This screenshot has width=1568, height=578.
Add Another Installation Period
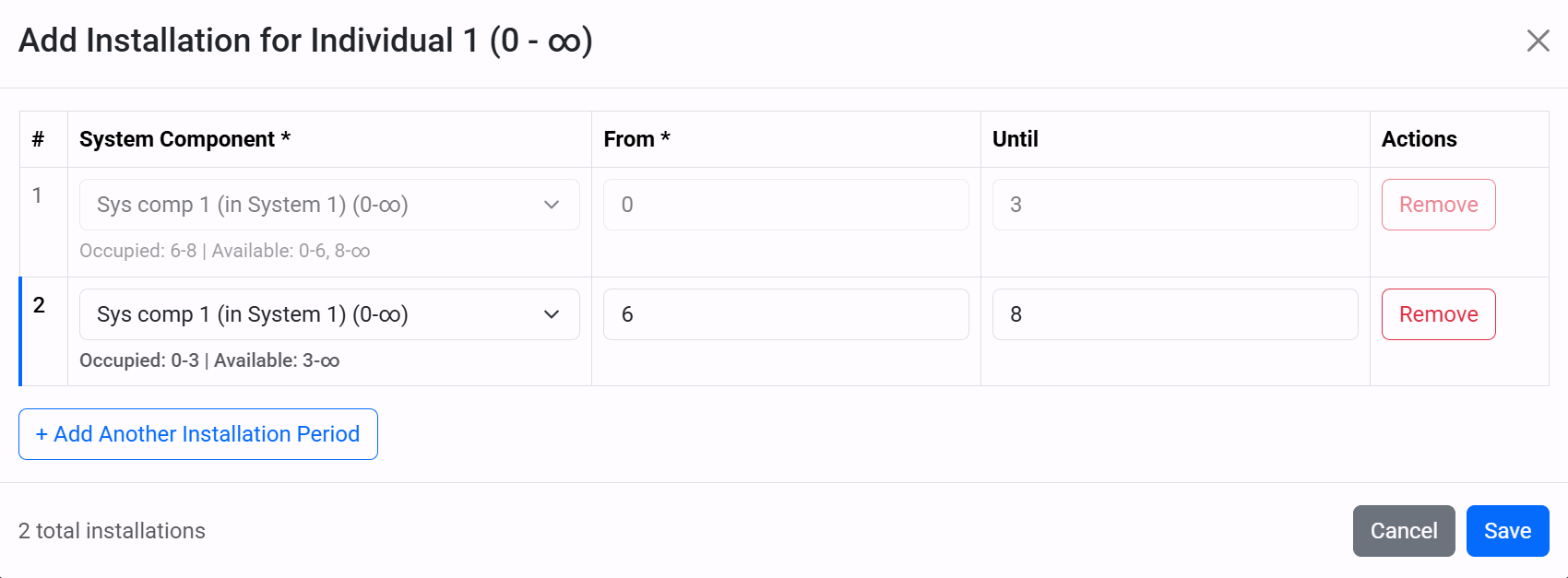tap(197, 433)
